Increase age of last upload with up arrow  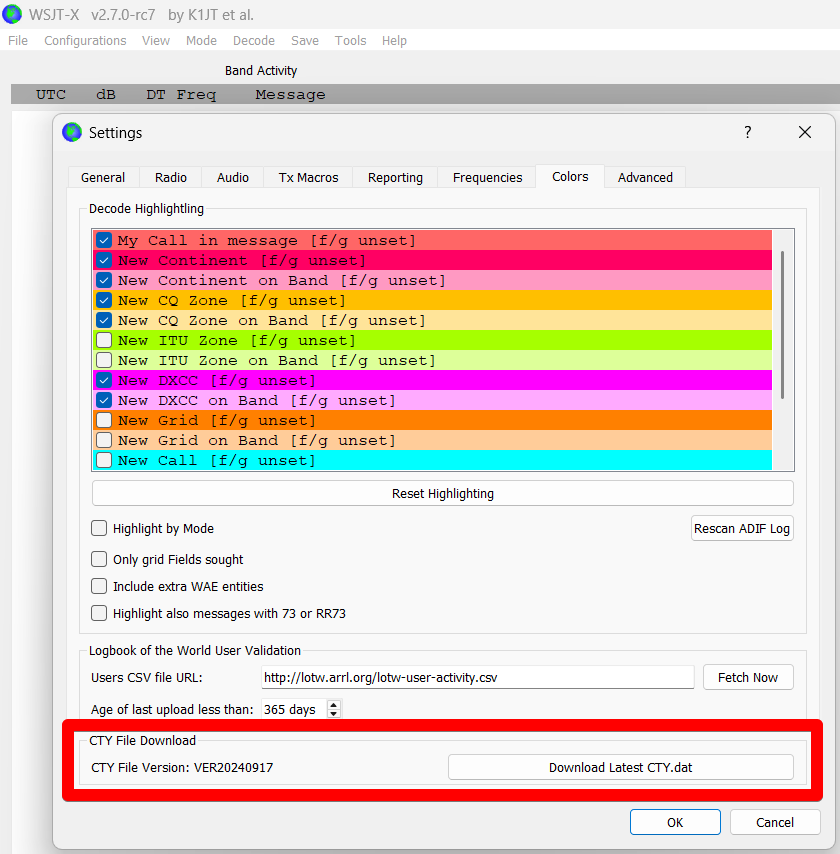(x=334, y=705)
